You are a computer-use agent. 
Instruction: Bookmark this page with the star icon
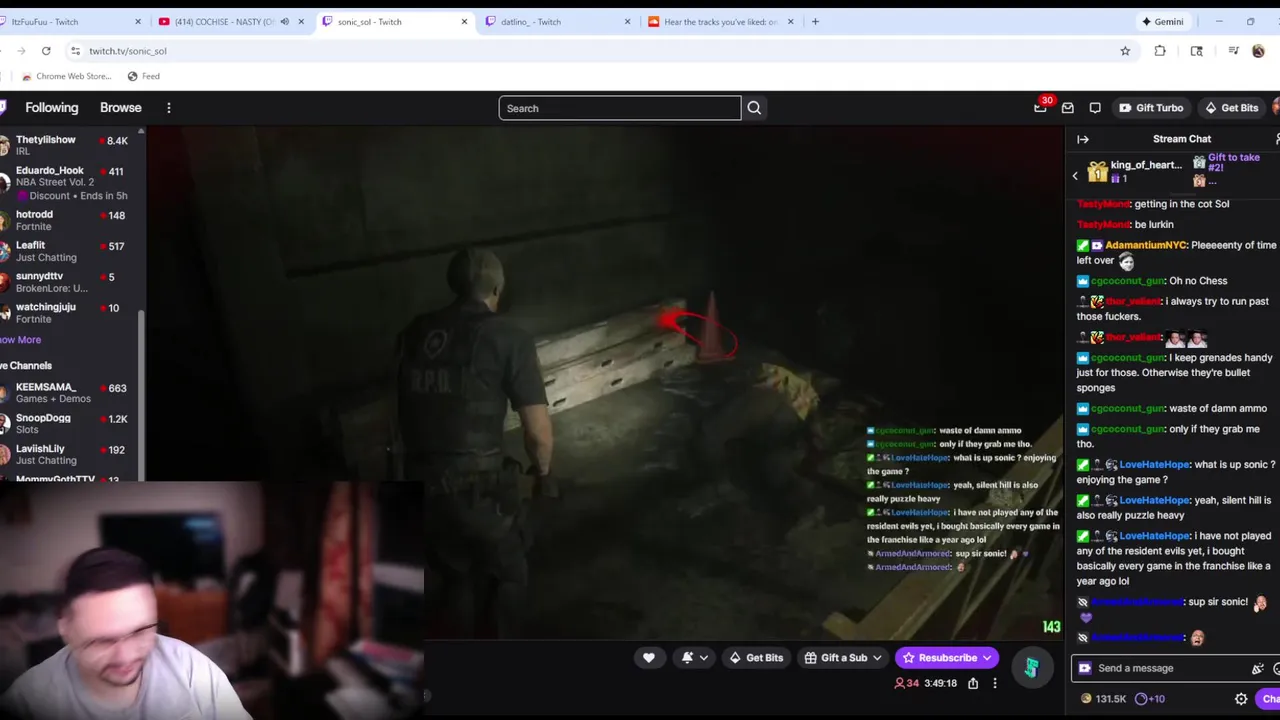tap(1125, 51)
